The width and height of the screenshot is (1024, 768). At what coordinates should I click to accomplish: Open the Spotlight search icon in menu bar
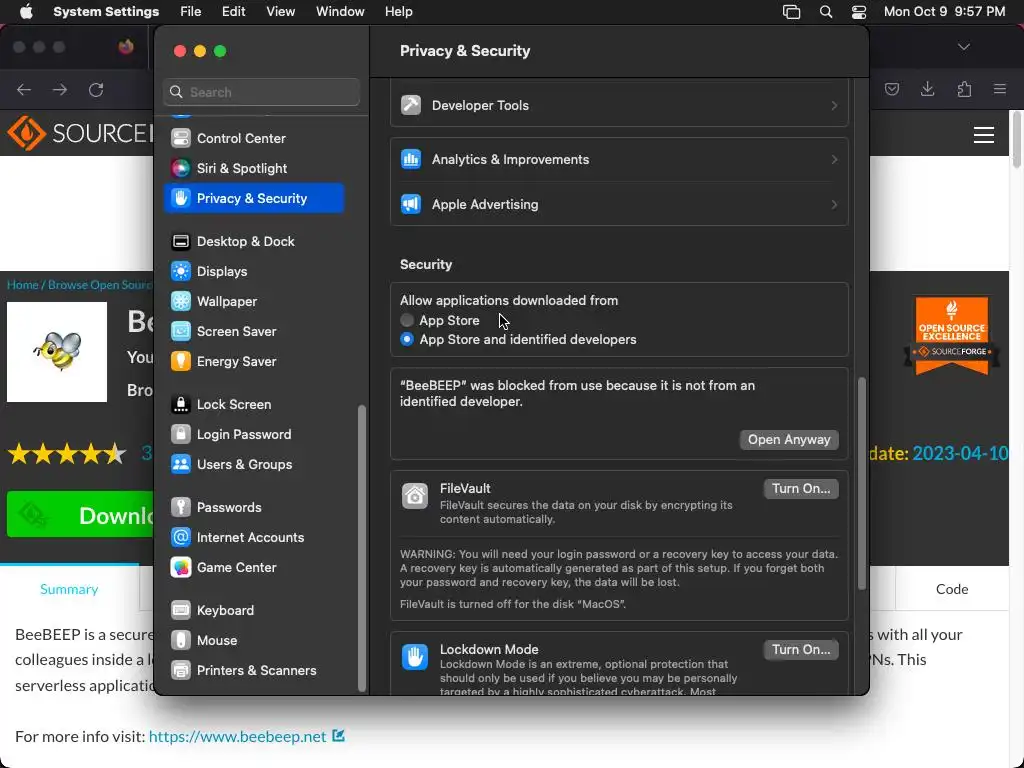tap(826, 12)
